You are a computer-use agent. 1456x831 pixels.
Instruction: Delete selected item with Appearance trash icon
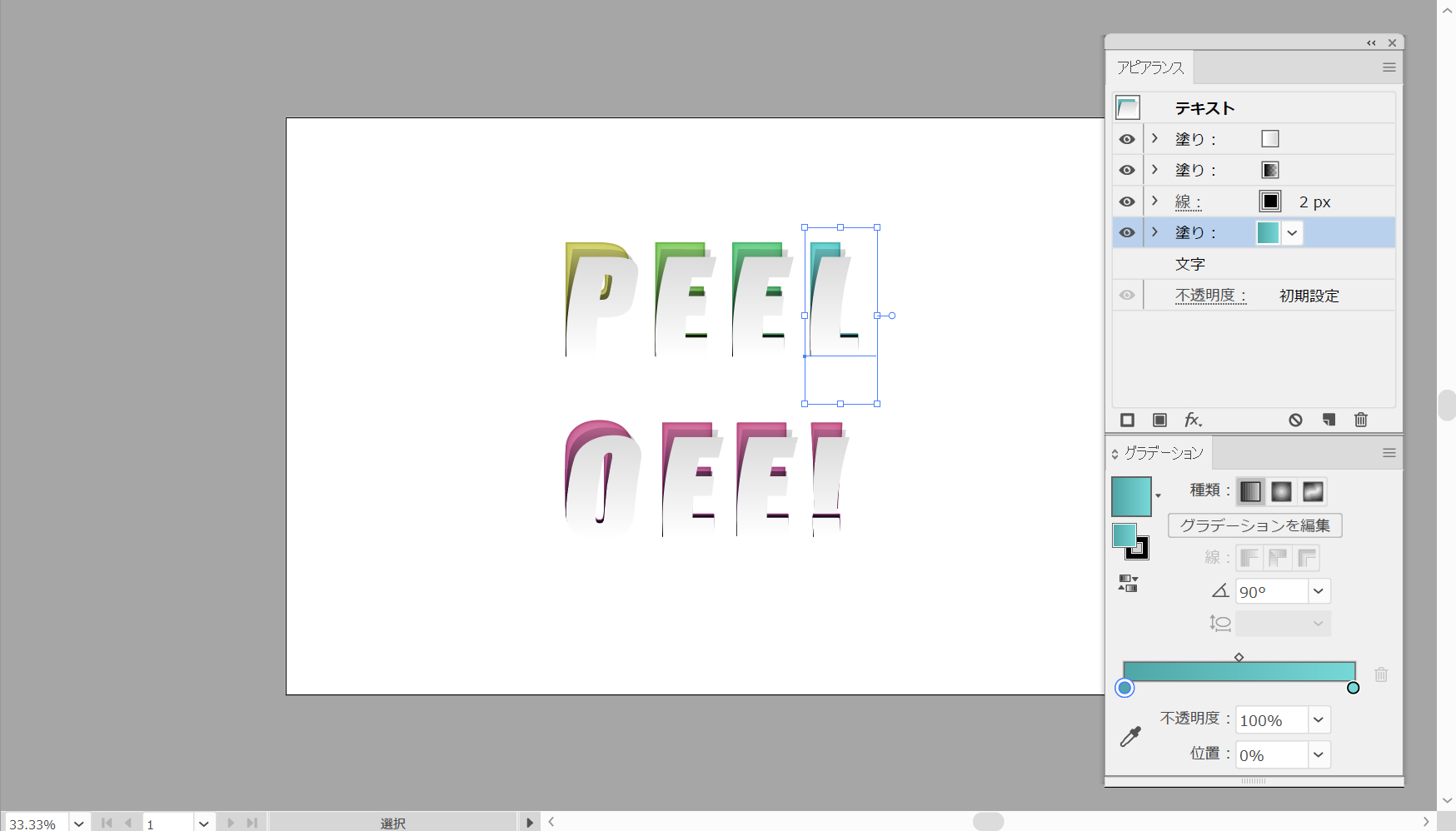pyautogui.click(x=1361, y=420)
